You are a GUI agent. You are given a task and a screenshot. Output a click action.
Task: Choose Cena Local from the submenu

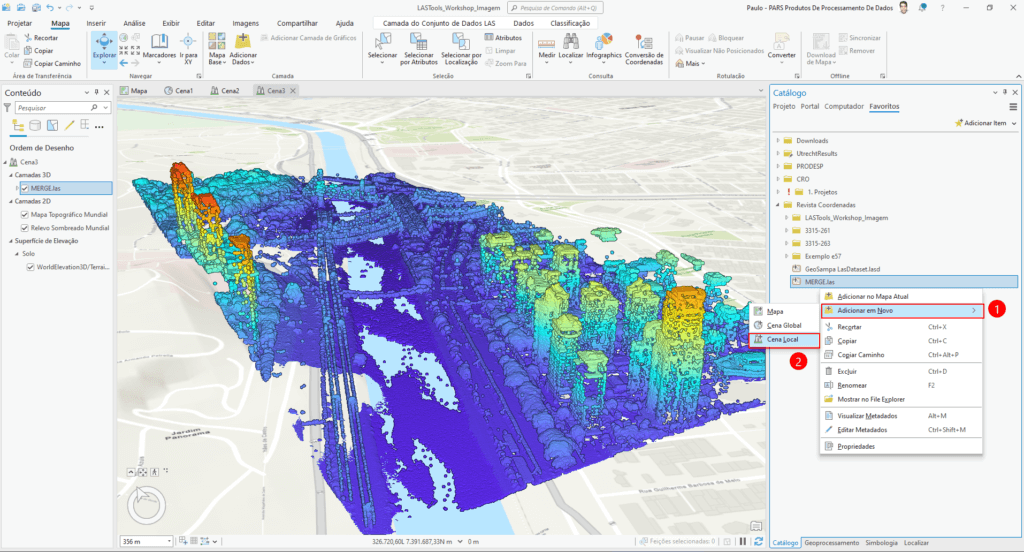tap(783, 340)
